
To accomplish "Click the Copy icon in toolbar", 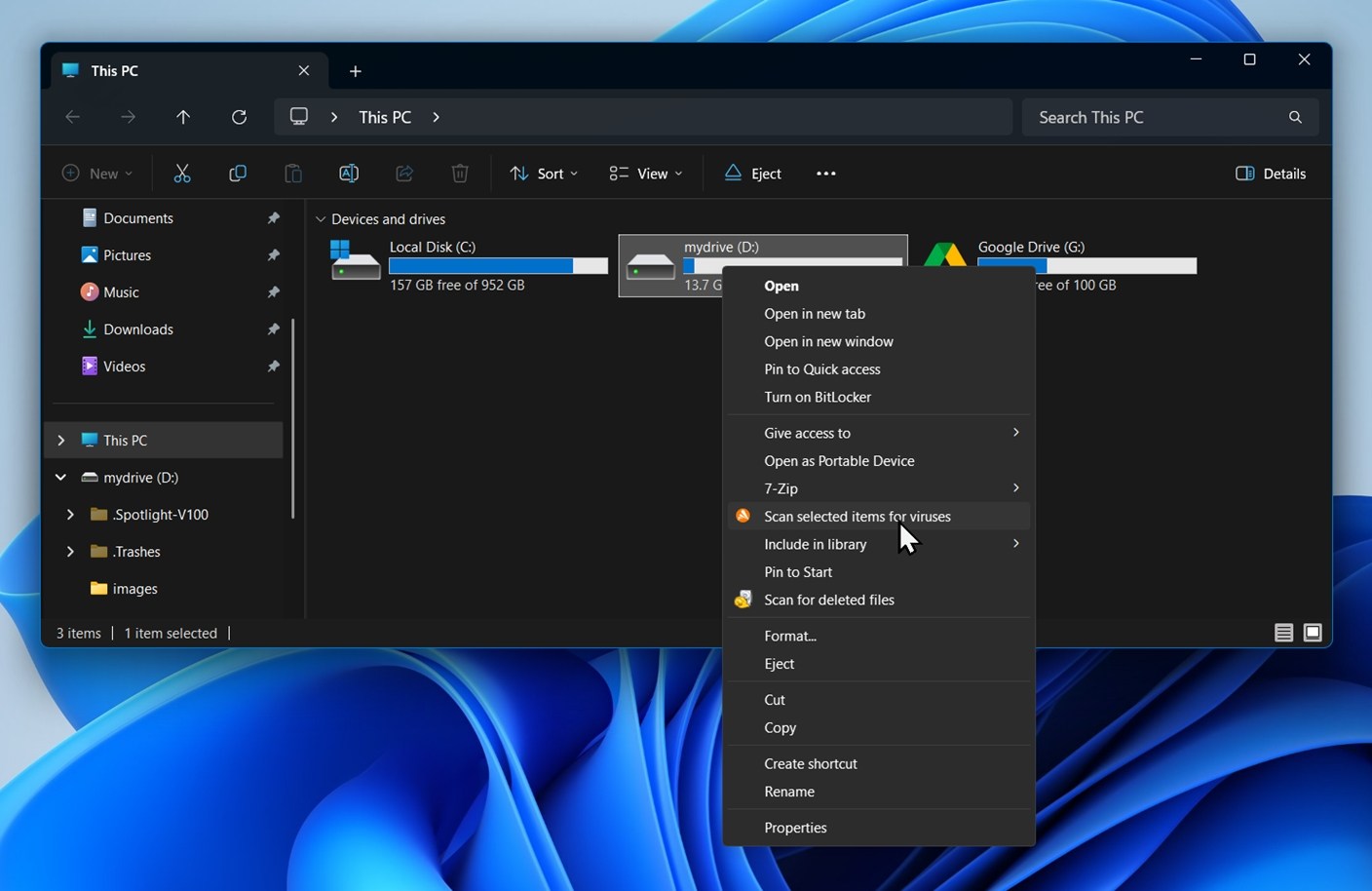I will tap(237, 174).
